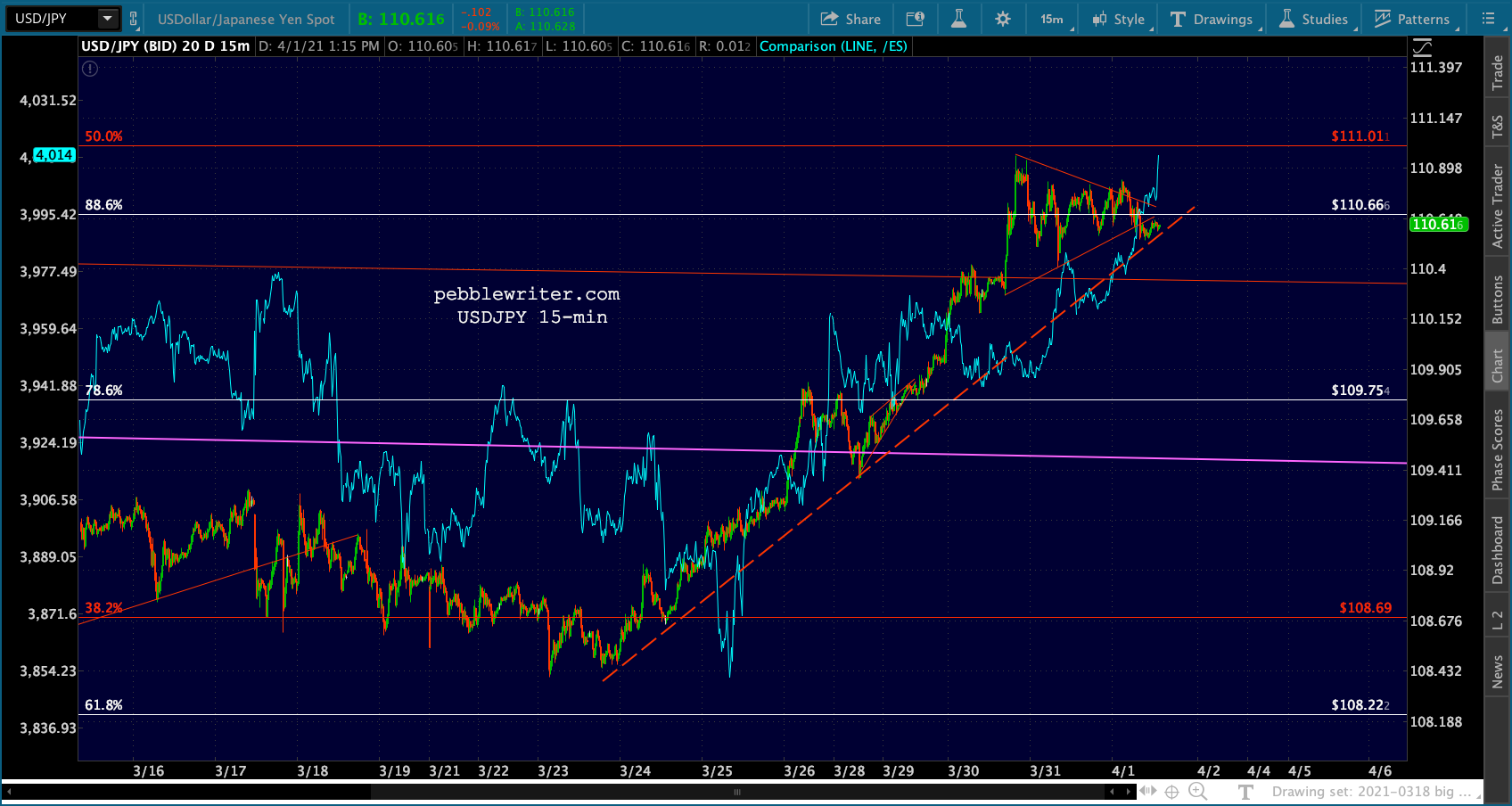The width and height of the screenshot is (1512, 806).
Task: Click the 50.0% Fibonacci level label
Action: point(103,136)
